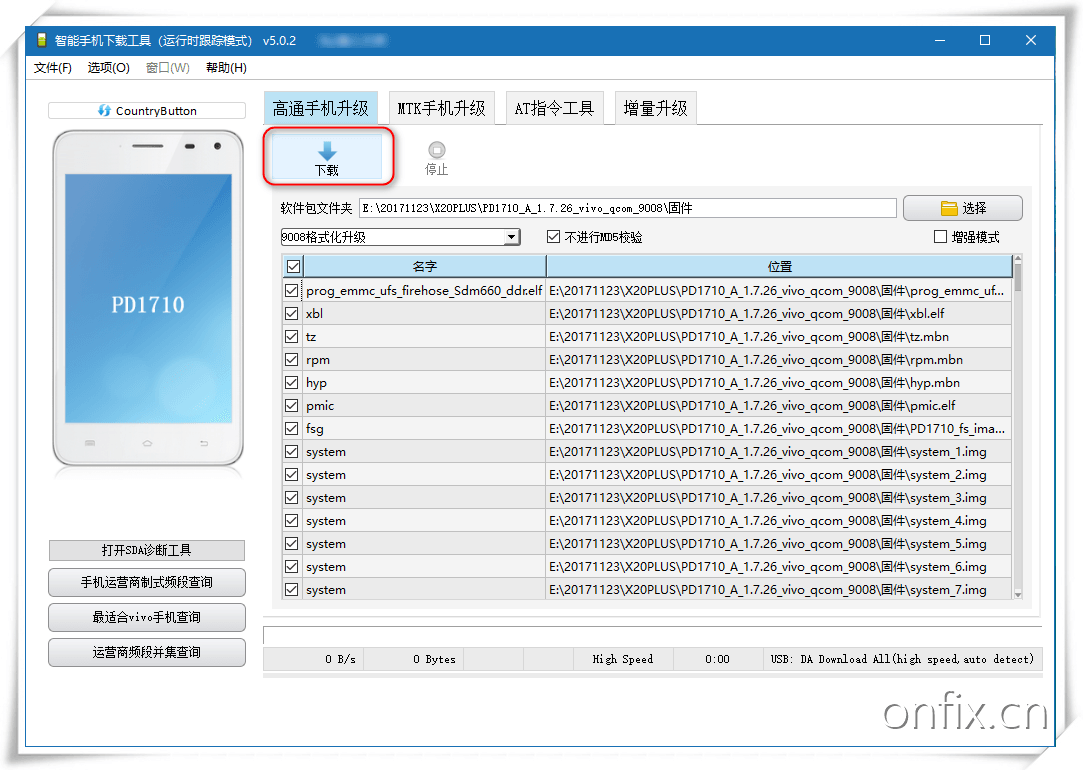Toggle the select-all checkbox in table header
The width and height of the screenshot is (1083, 770).
pos(290,265)
